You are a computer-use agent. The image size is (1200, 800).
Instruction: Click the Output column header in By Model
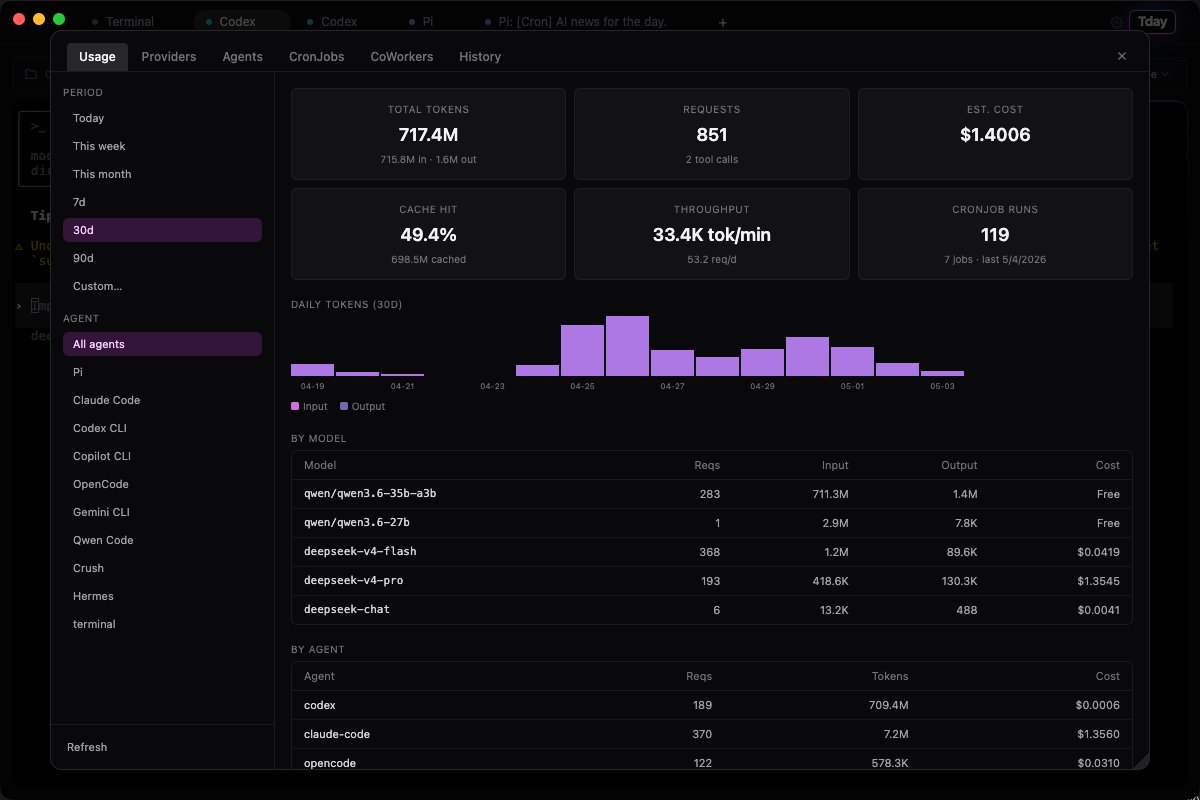pos(959,465)
